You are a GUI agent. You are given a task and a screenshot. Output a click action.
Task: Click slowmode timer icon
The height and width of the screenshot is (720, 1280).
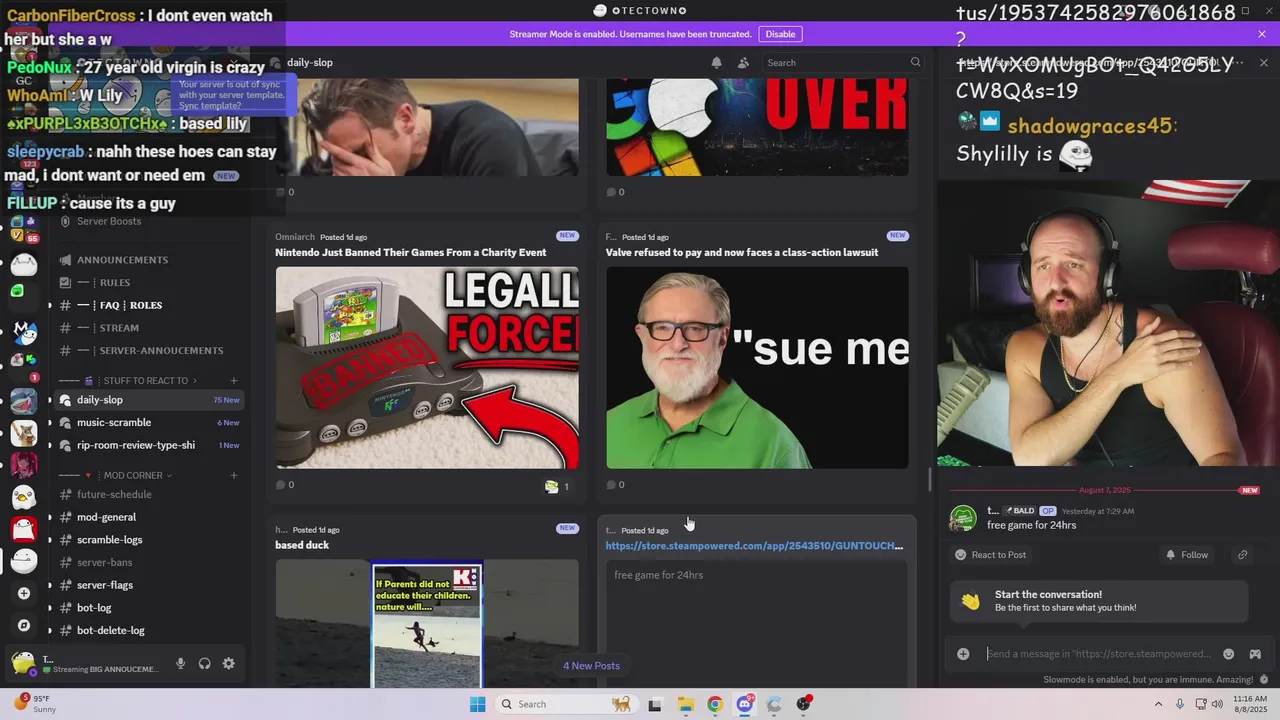point(1264,679)
